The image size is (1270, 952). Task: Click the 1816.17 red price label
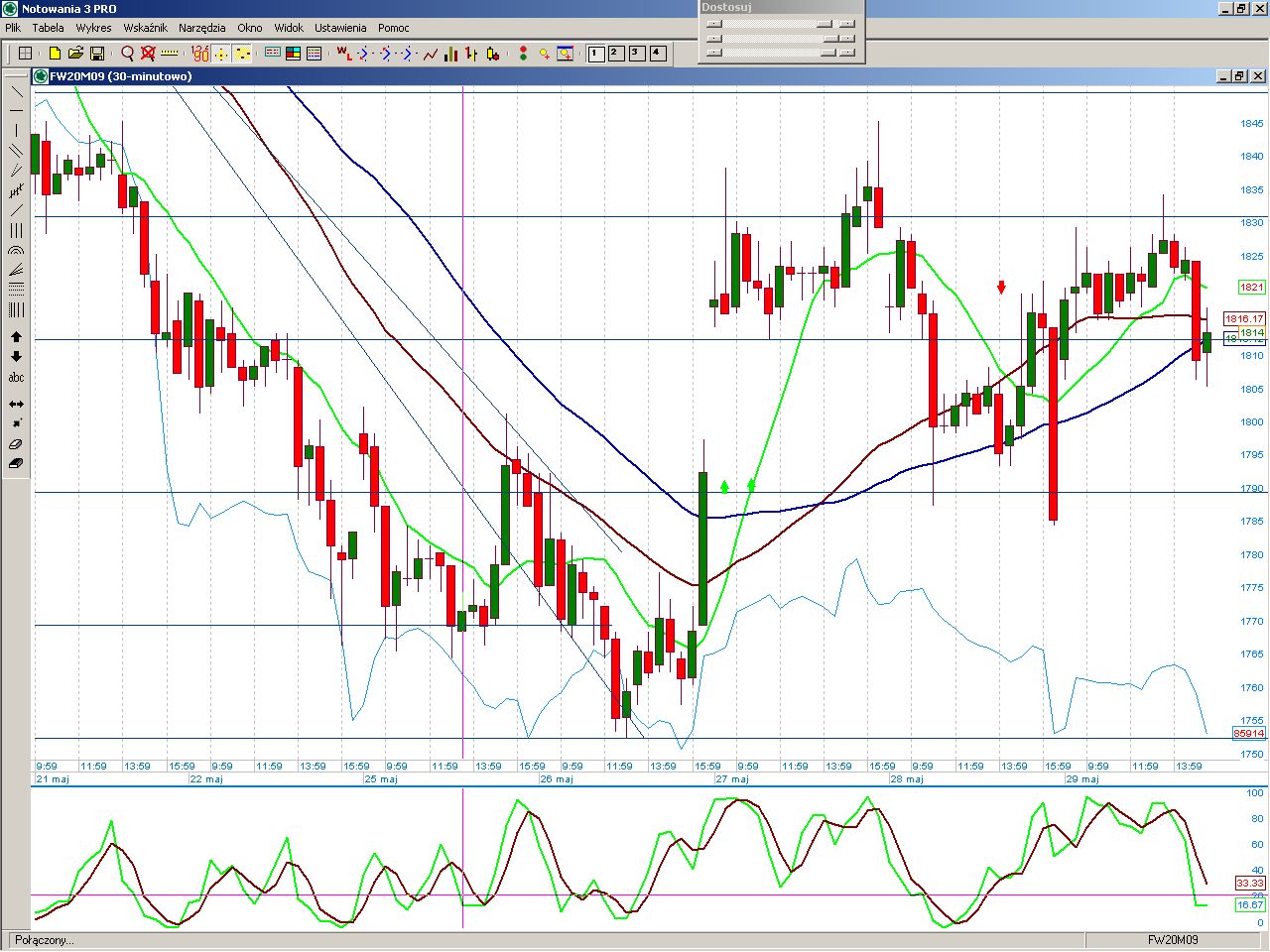(x=1244, y=319)
